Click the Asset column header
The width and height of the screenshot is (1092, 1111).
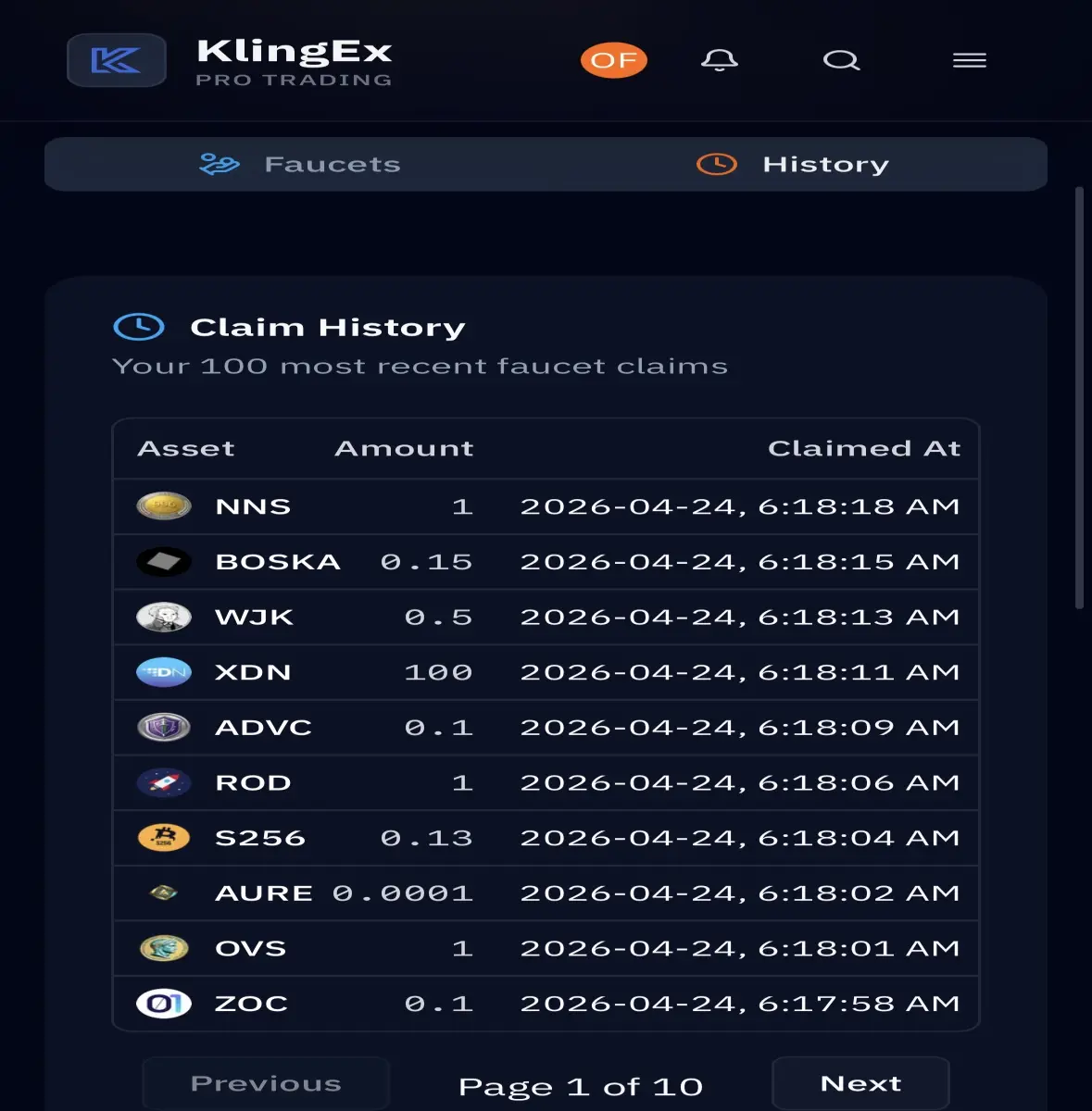186,449
